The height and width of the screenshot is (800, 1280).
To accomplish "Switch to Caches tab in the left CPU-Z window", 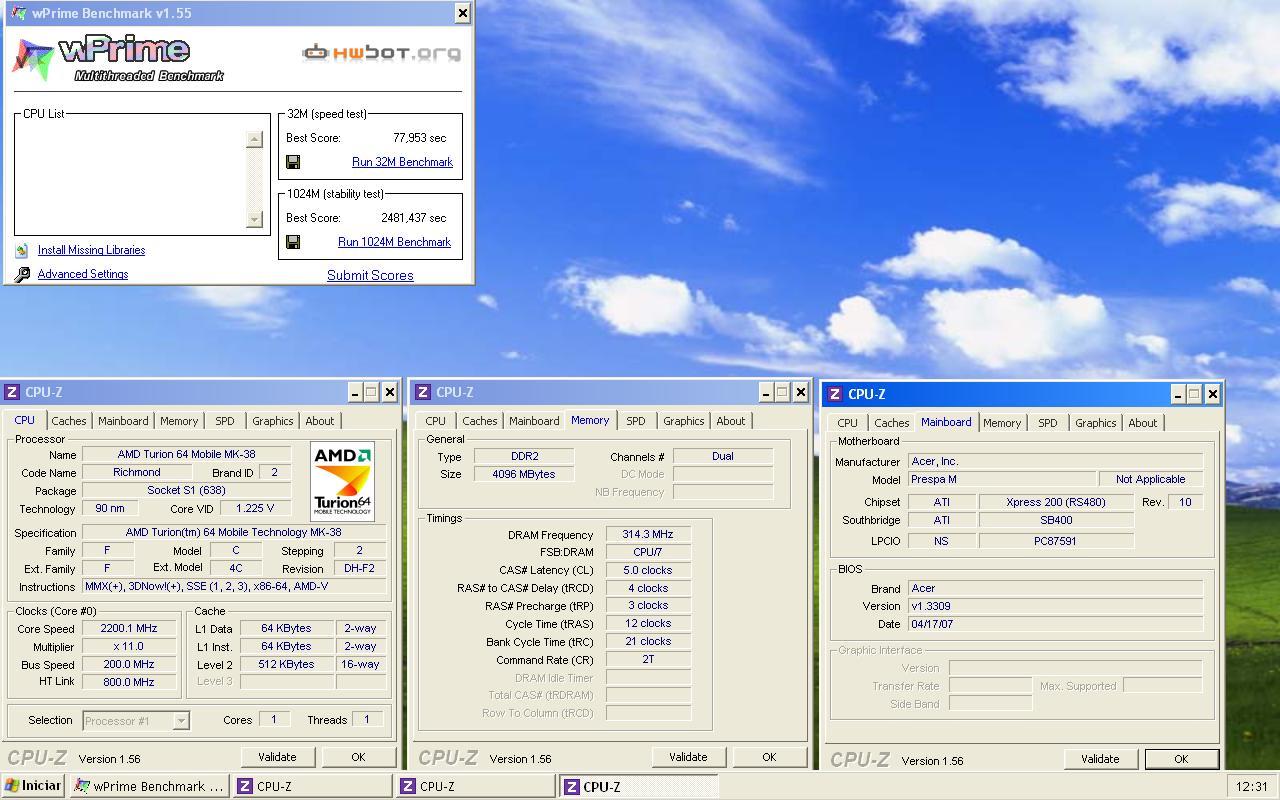I will pos(69,421).
